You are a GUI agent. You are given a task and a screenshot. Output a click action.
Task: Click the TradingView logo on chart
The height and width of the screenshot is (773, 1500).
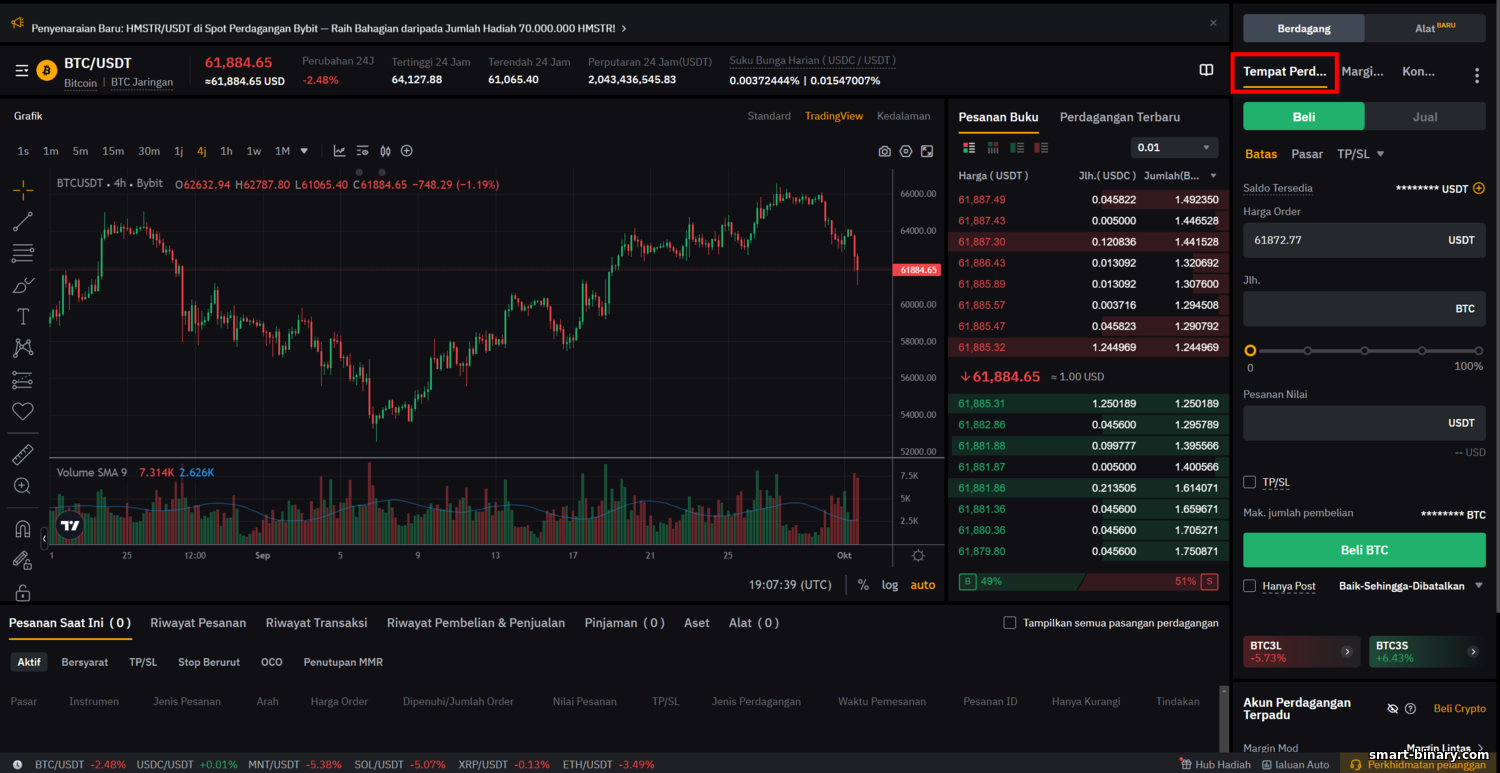[69, 525]
